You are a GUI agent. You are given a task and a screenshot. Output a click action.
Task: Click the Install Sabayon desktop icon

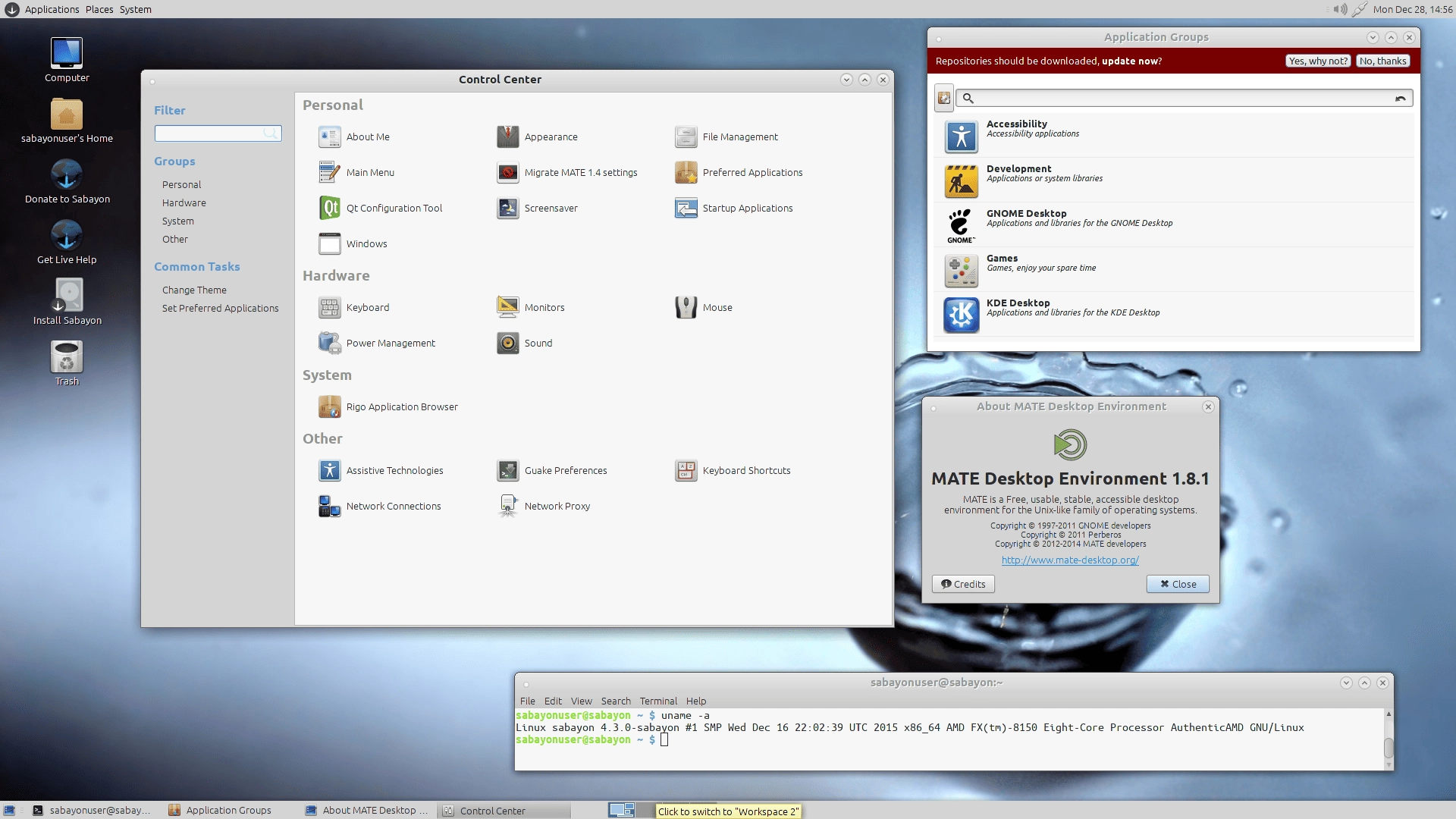point(67,302)
